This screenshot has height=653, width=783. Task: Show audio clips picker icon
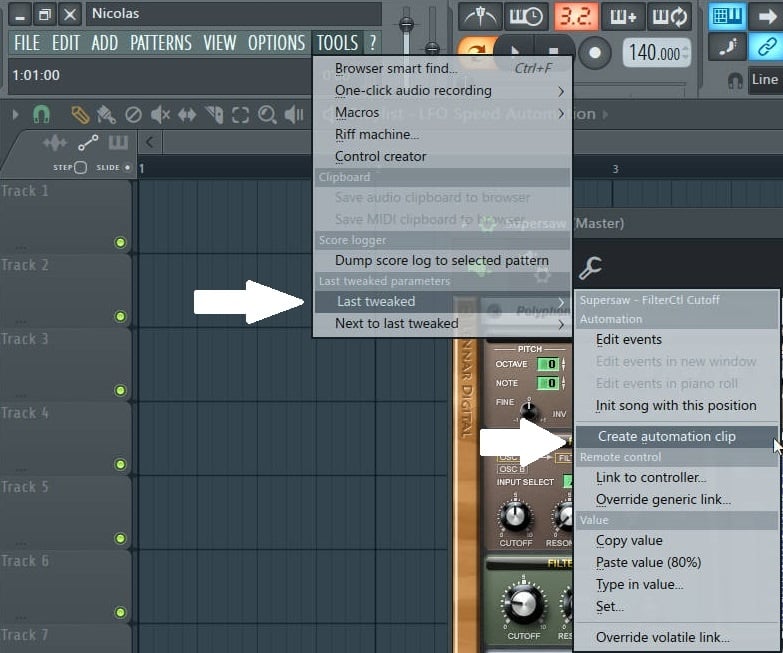[55, 143]
